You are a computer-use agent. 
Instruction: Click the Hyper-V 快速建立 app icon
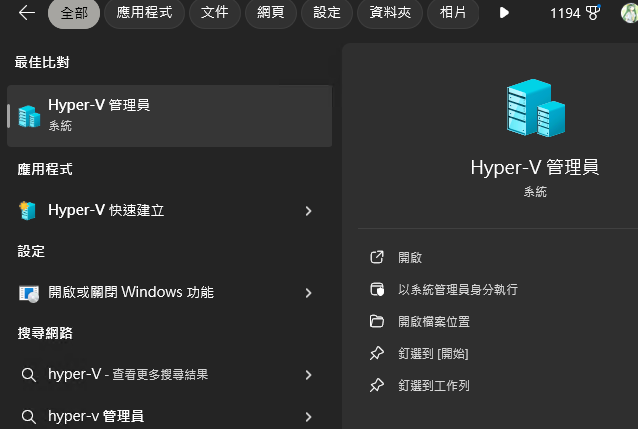(28, 210)
